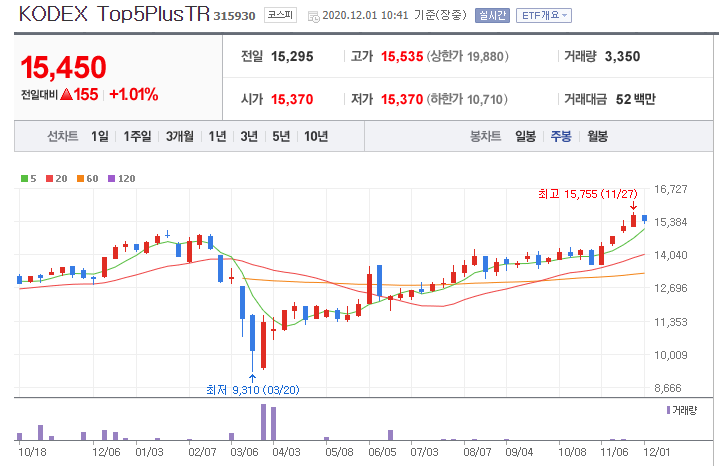Screen dimensions: 719x466
Task: Click the 16,727 price axis label
Action: click(670, 189)
